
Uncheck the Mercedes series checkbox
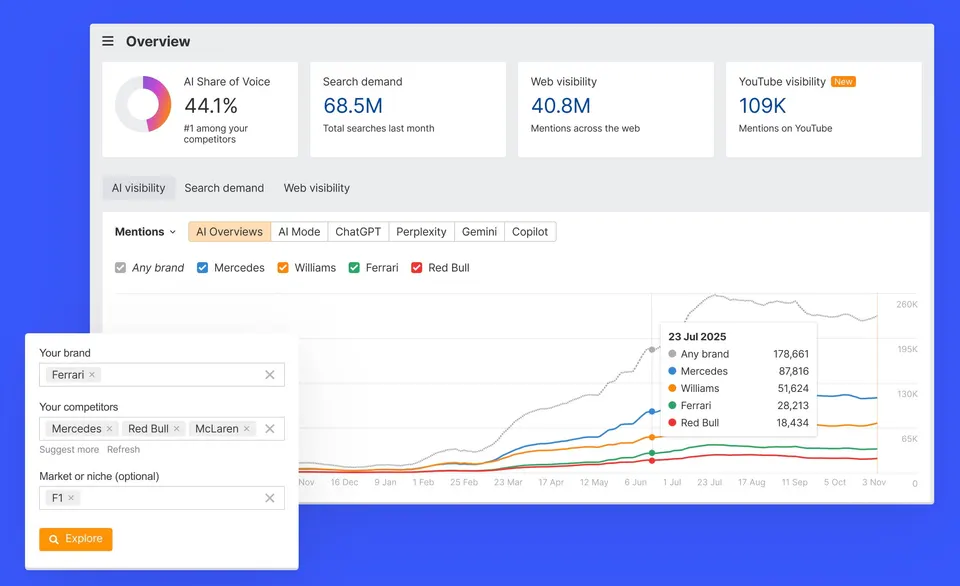tap(203, 268)
